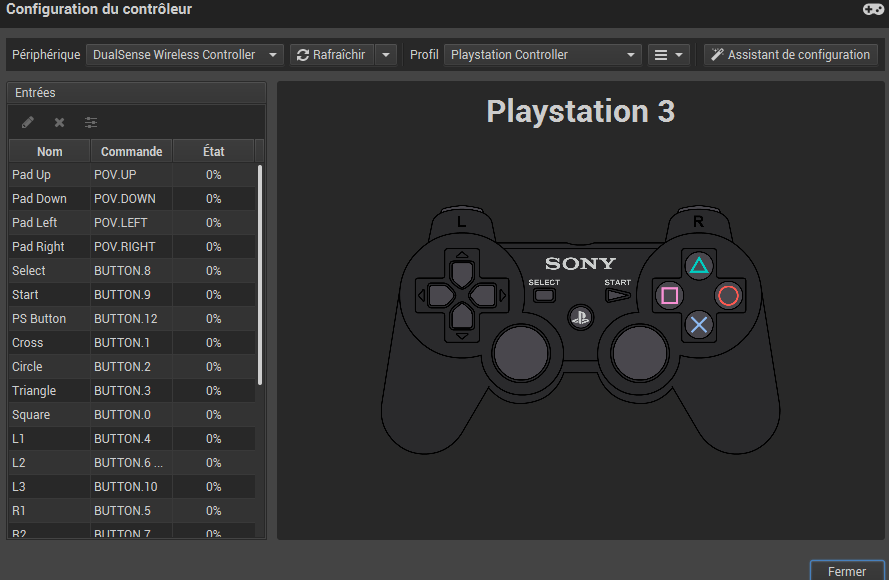Select the PS Button input row
The height and width of the screenshot is (580, 889).
[132, 319]
